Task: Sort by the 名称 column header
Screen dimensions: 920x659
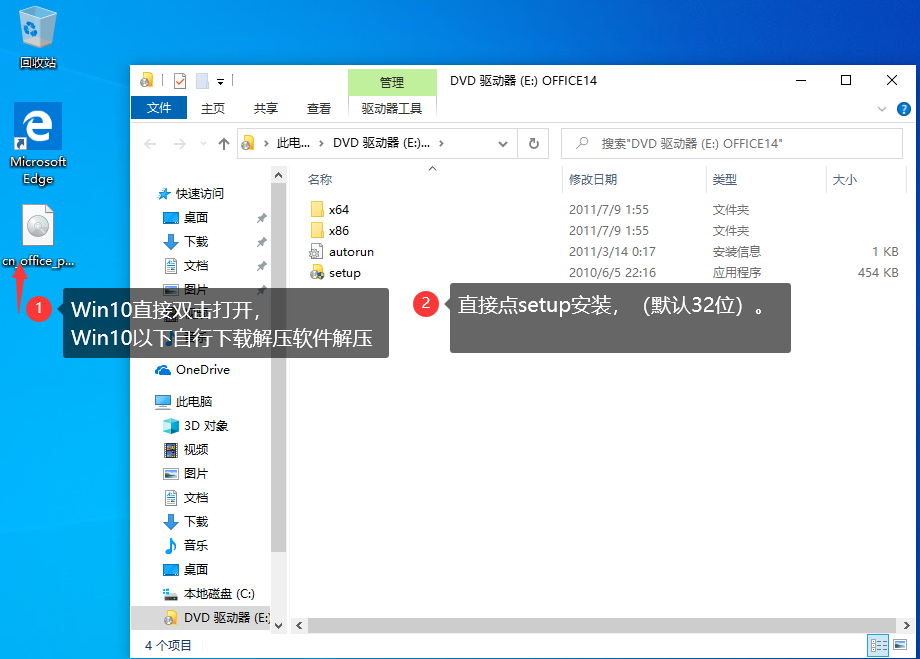Action: [320, 180]
